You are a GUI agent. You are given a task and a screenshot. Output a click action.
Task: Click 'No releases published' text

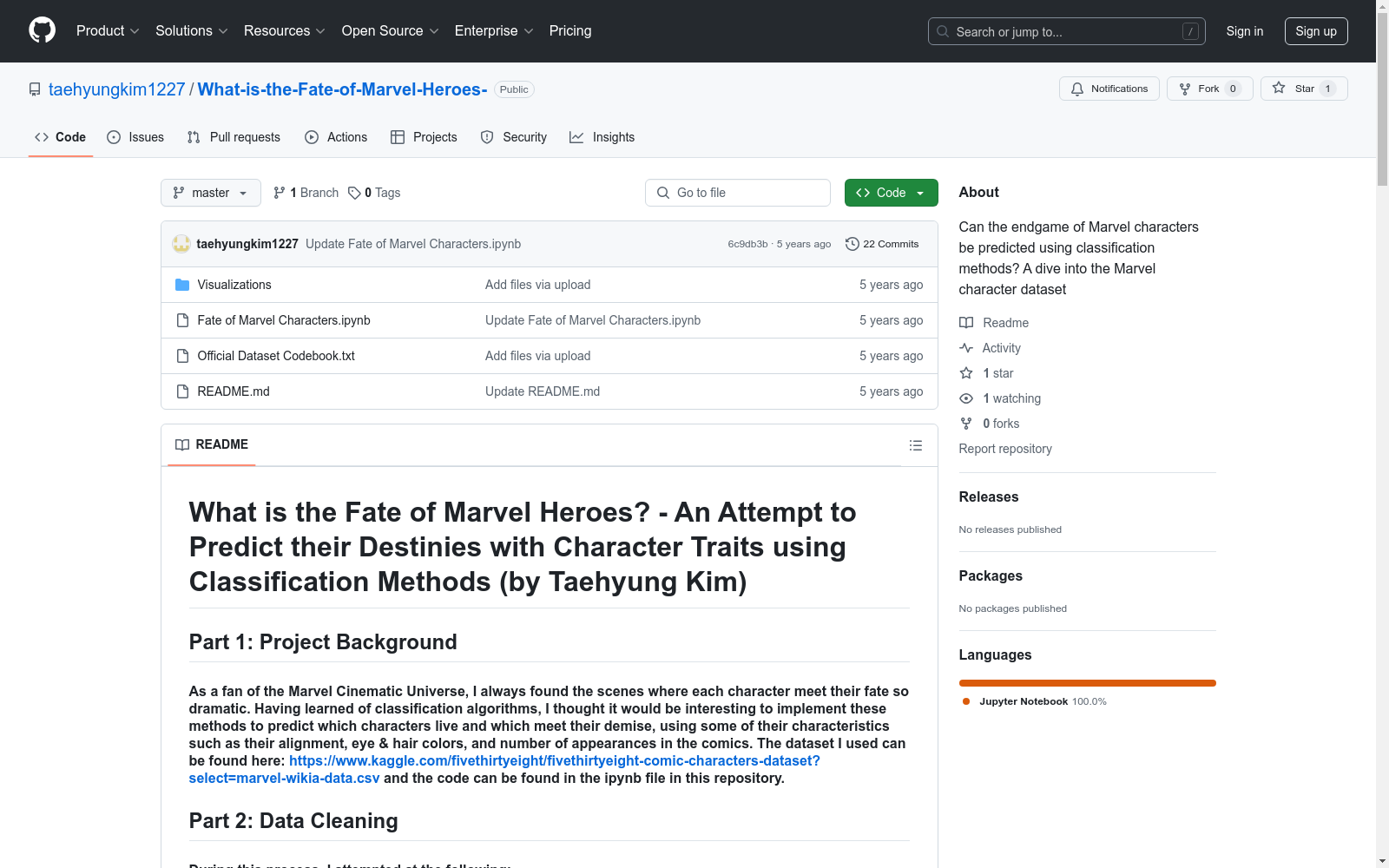click(1010, 529)
